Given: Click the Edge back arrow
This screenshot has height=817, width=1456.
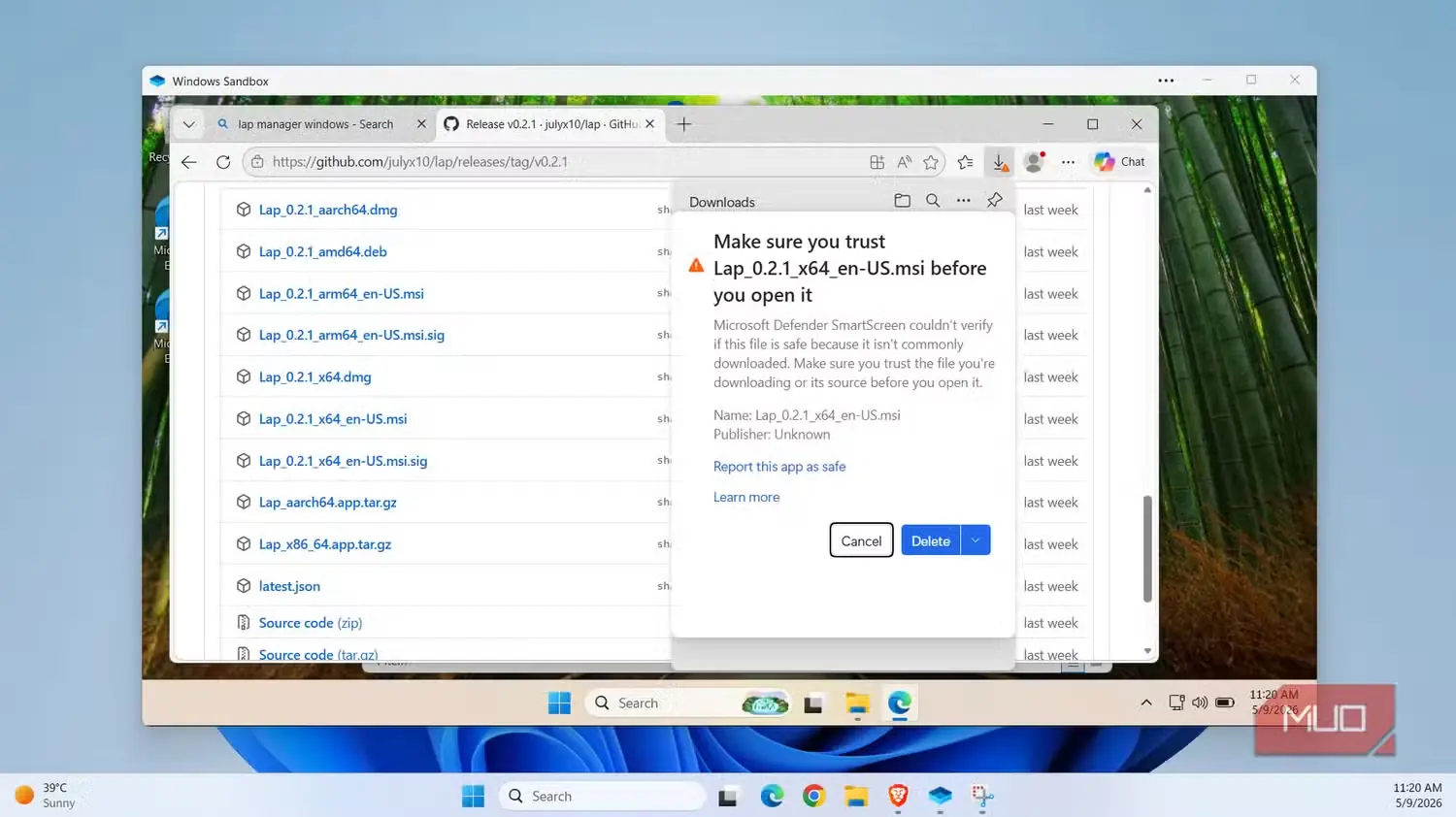Looking at the screenshot, I should 189,162.
